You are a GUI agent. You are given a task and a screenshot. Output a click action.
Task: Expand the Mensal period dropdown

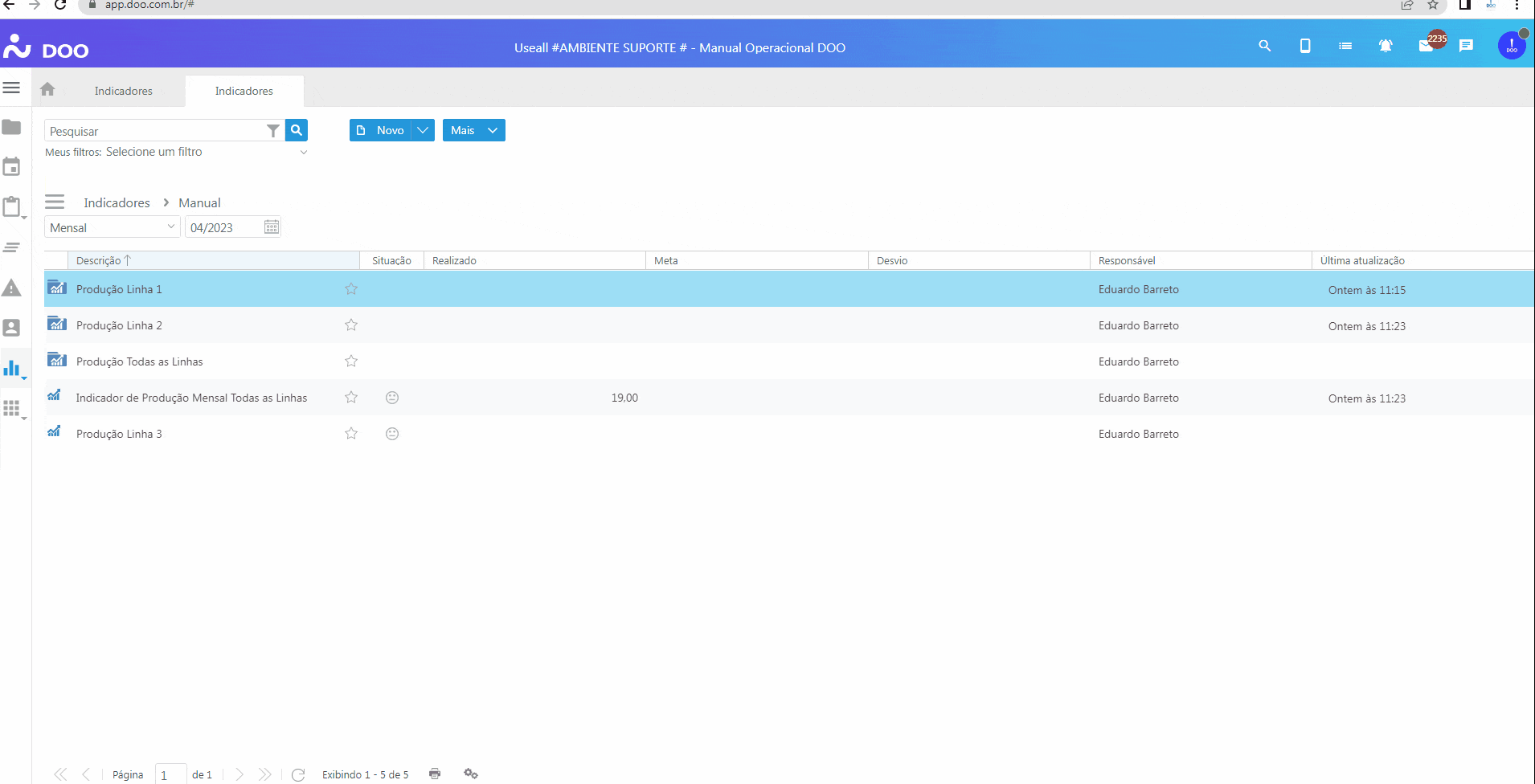click(170, 227)
